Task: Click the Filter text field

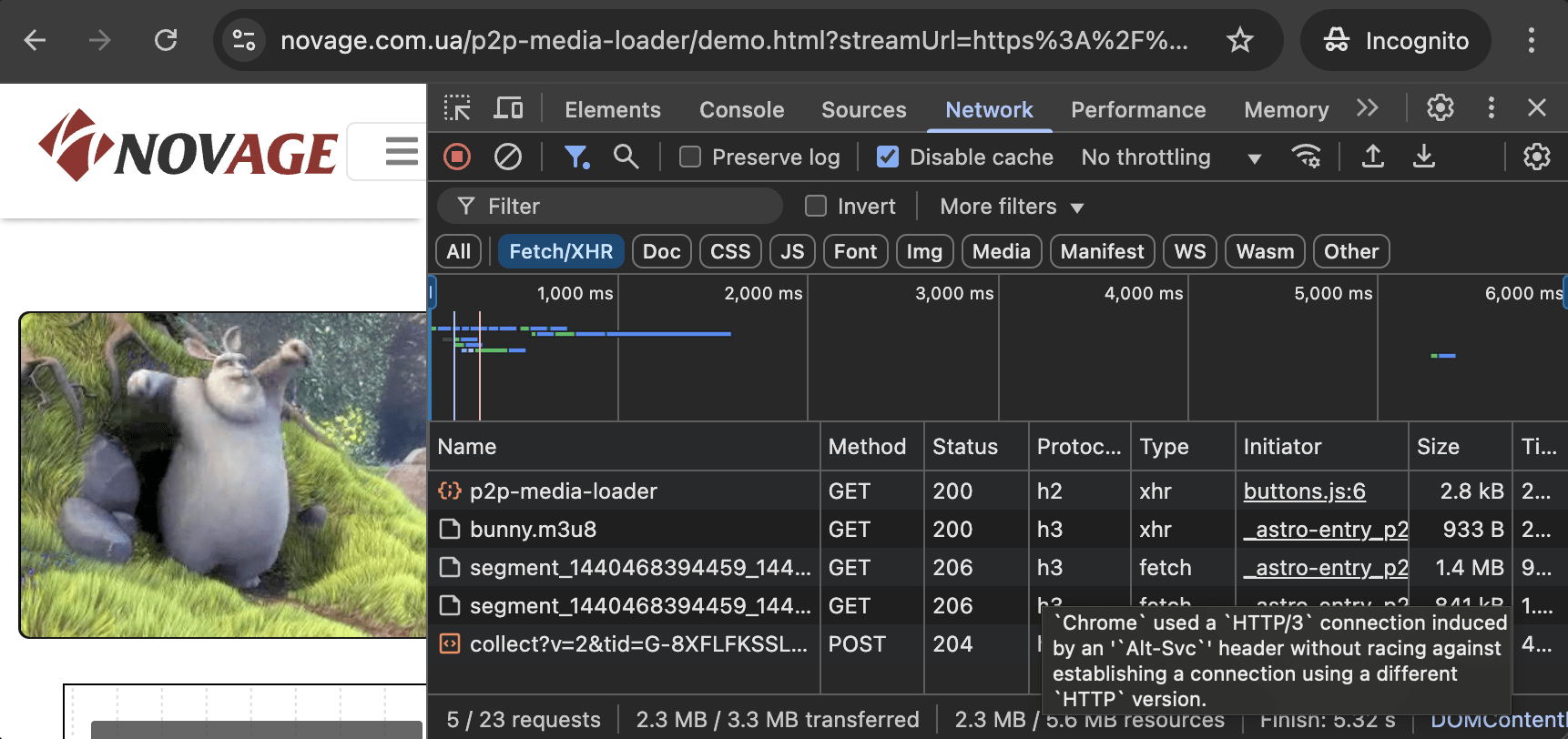Action: [610, 207]
